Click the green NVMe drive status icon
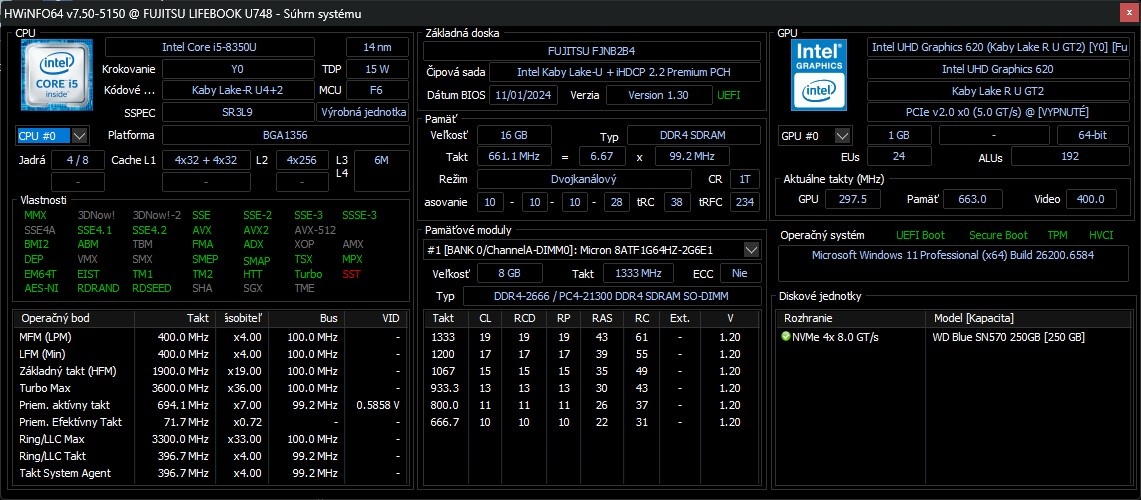 (x=786, y=337)
